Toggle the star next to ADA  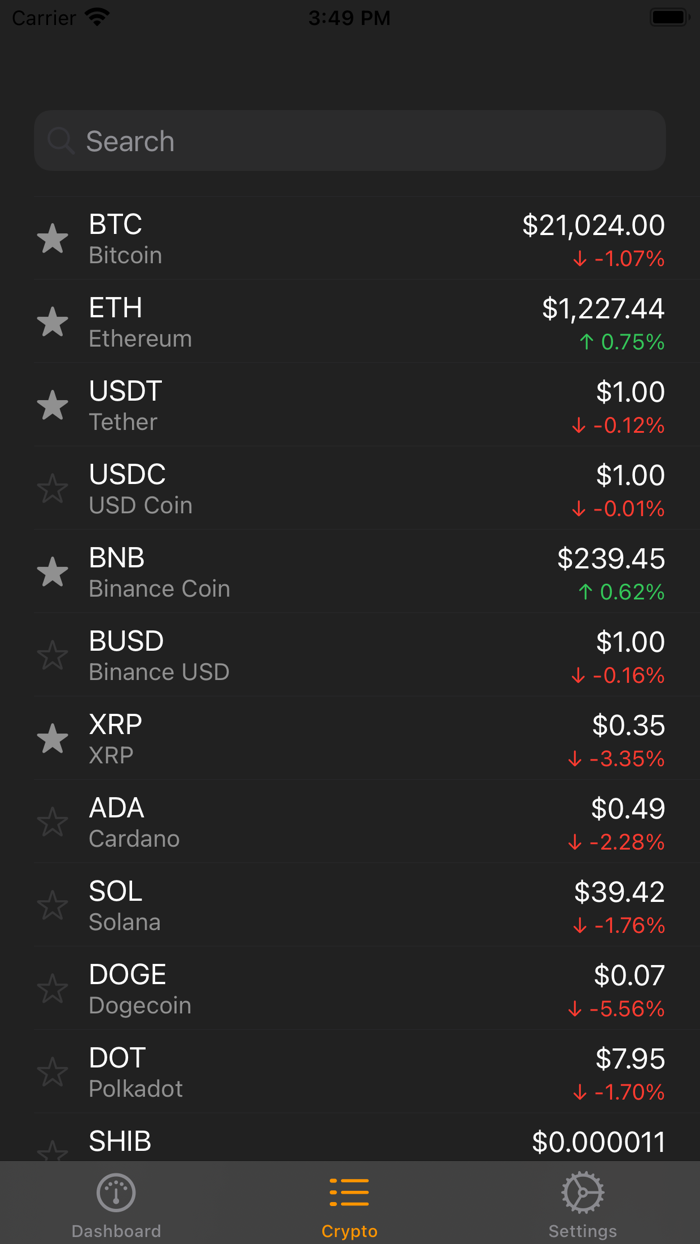(x=52, y=821)
